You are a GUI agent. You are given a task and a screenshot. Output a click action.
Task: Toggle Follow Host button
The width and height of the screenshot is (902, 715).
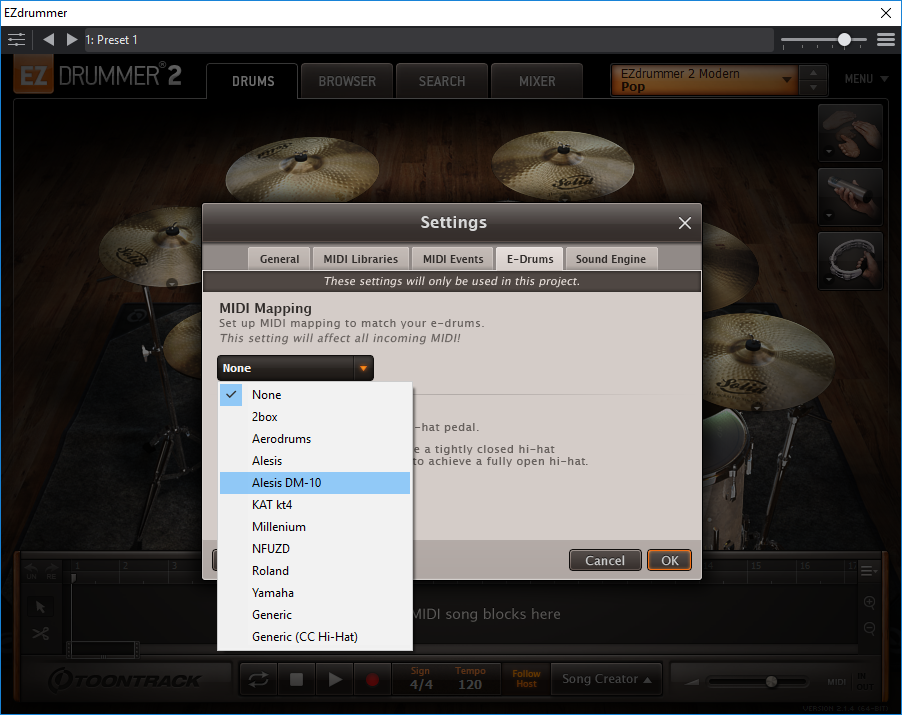pyautogui.click(x=526, y=679)
